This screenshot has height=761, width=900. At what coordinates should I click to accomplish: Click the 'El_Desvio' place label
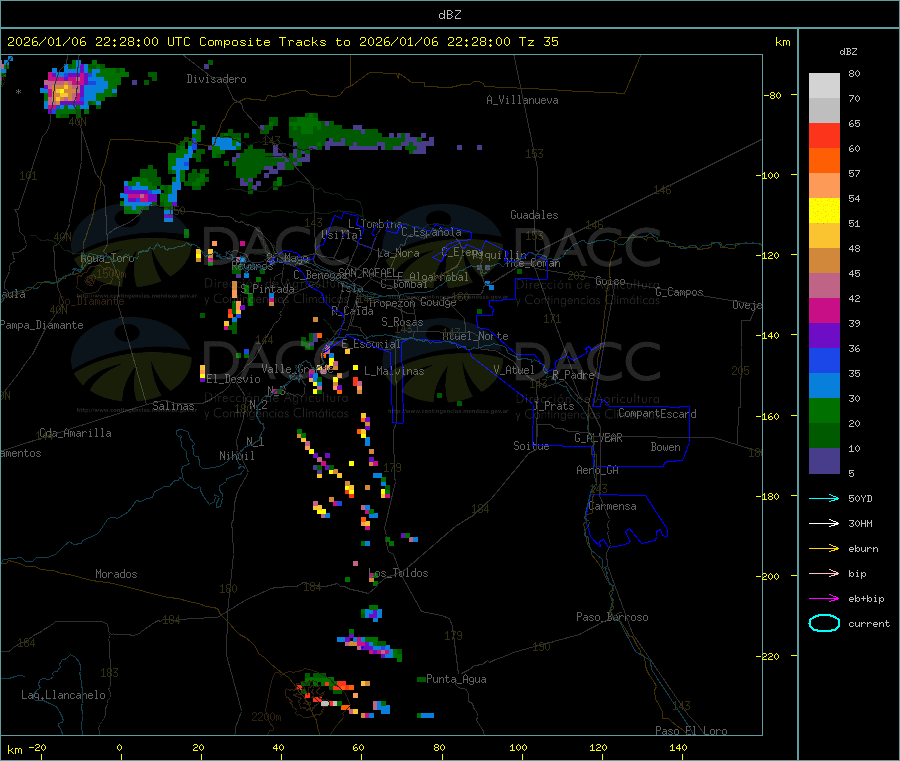point(234,379)
